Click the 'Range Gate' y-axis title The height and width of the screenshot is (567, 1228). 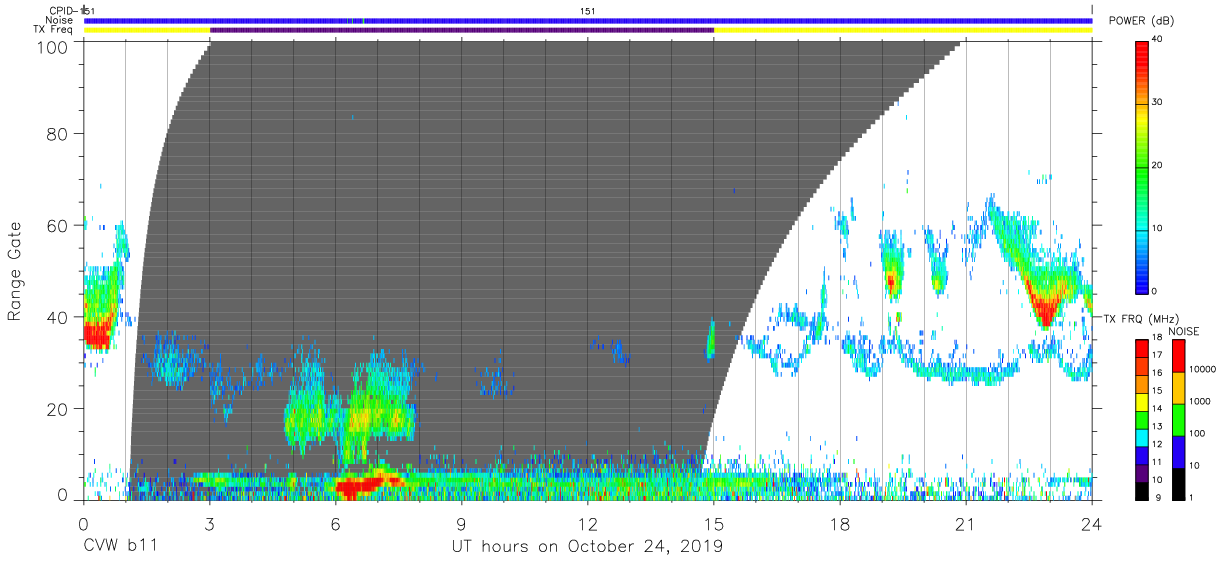pos(15,272)
